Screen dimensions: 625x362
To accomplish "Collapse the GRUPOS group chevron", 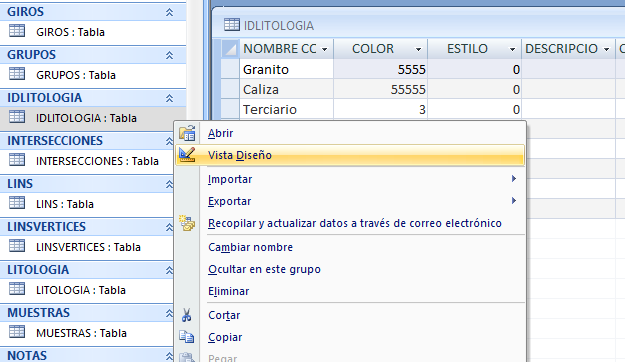I will [x=169, y=55].
